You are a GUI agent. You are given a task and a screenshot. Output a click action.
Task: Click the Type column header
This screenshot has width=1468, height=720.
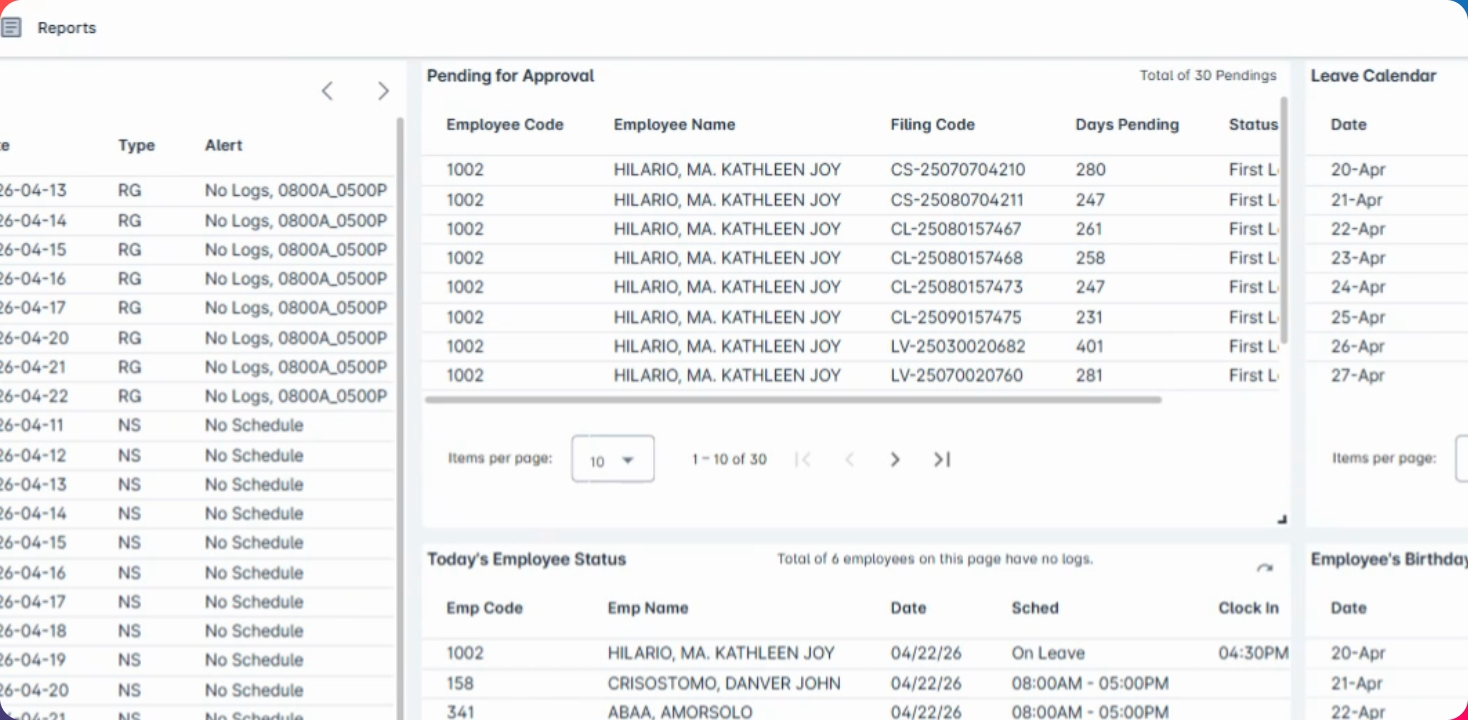tap(136, 145)
